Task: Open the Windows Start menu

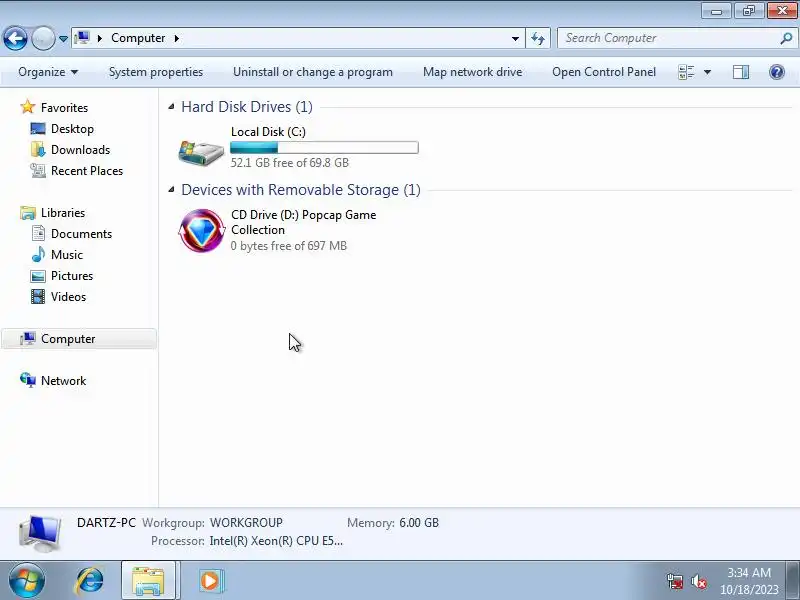Action: [x=27, y=581]
